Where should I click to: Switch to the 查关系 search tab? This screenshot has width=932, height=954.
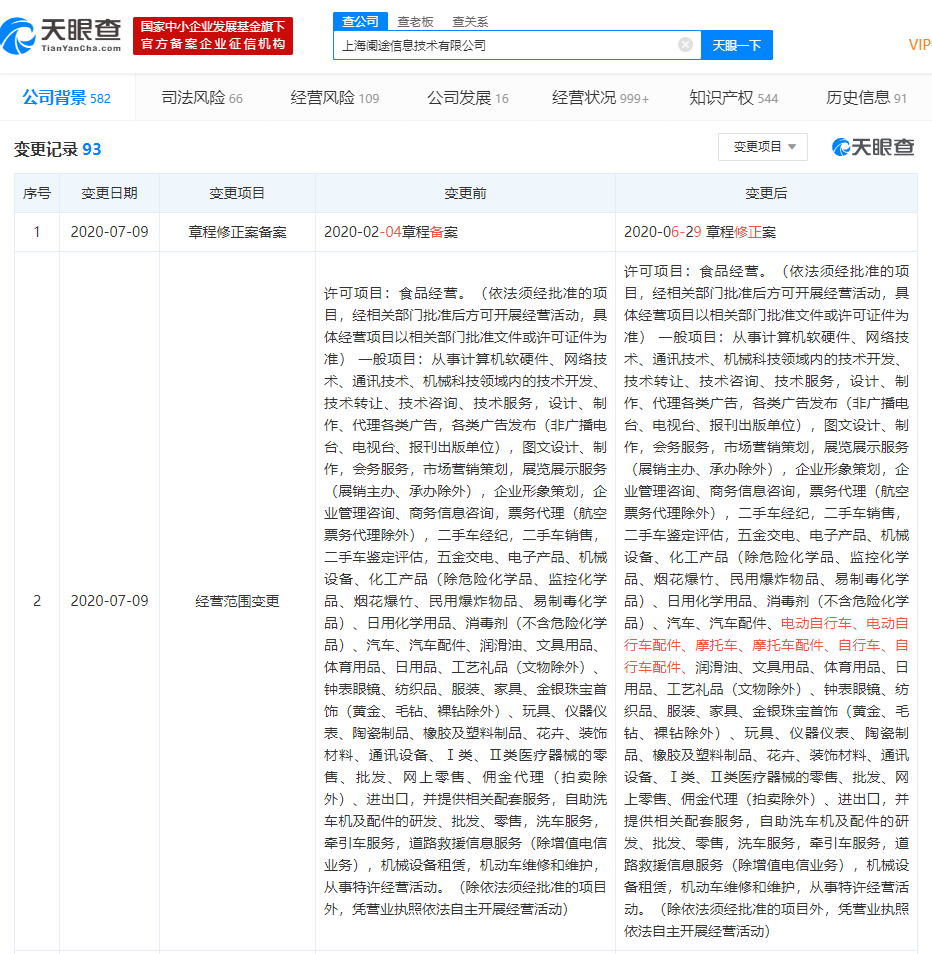(469, 20)
